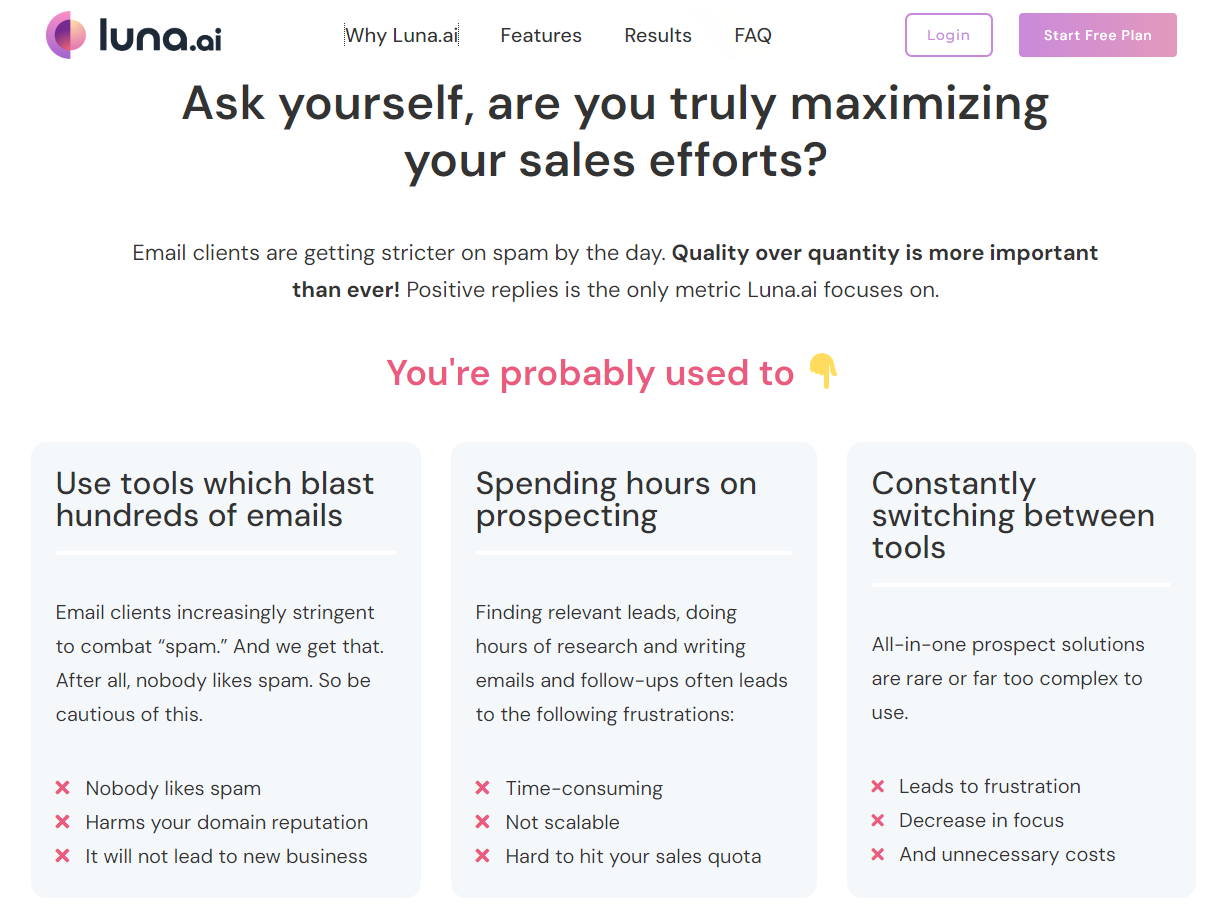Click the 'Constantly switching between tools' card title
The image size is (1230, 908).
coord(1012,515)
